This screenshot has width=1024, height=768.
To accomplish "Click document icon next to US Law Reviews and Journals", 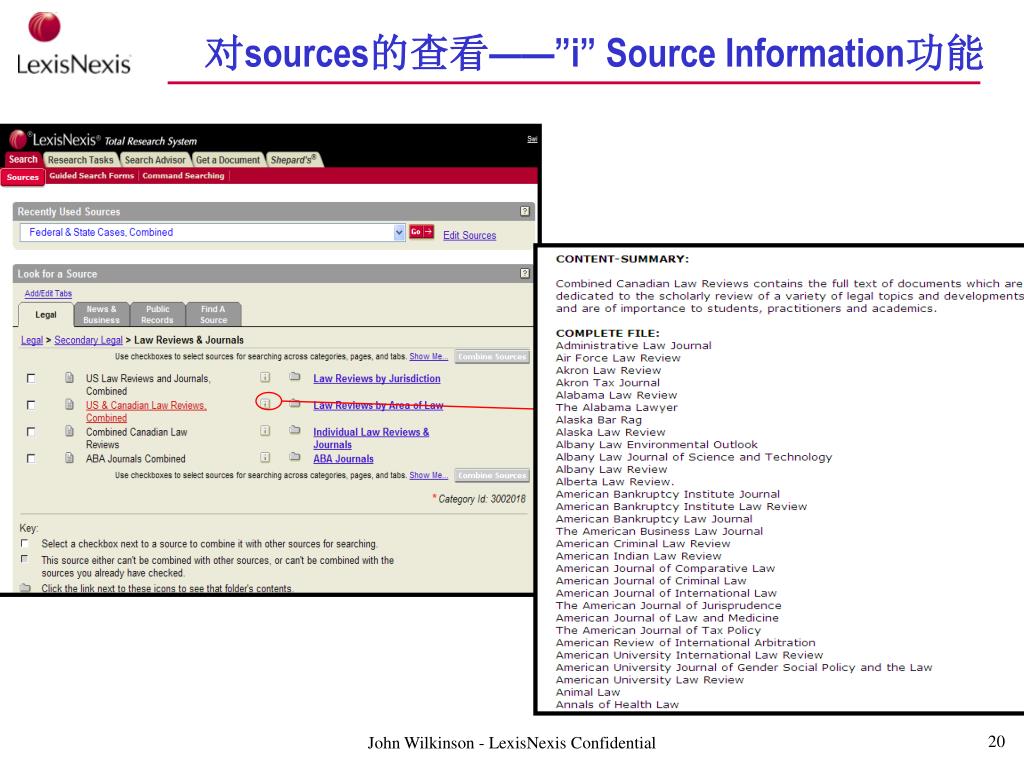I will [69, 377].
